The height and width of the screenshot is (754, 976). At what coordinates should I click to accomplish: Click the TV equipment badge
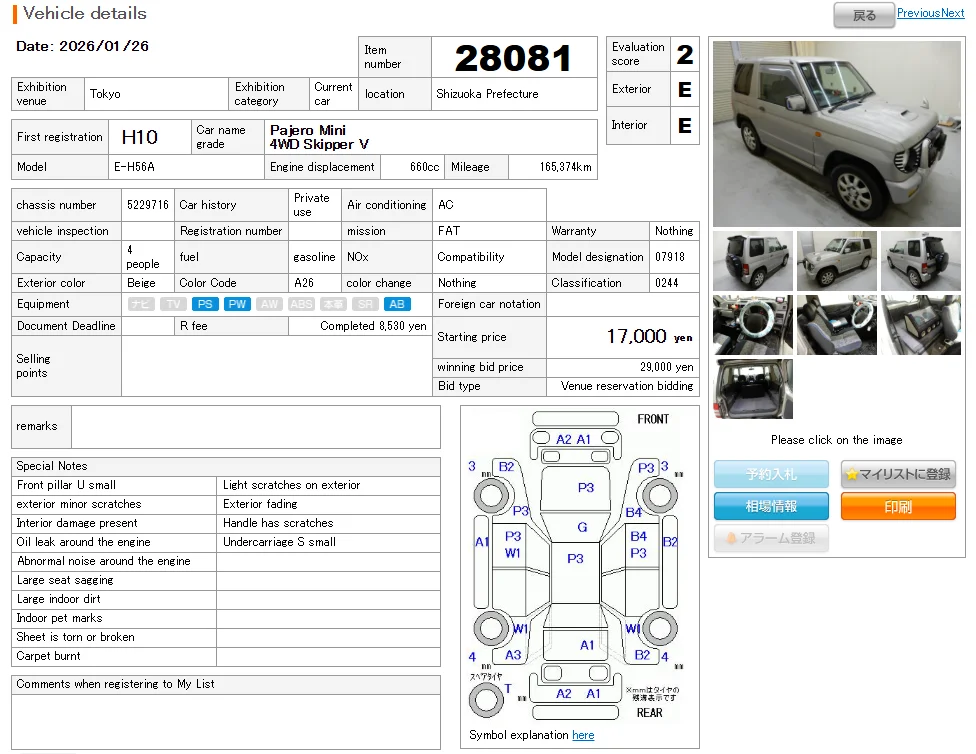(x=173, y=304)
